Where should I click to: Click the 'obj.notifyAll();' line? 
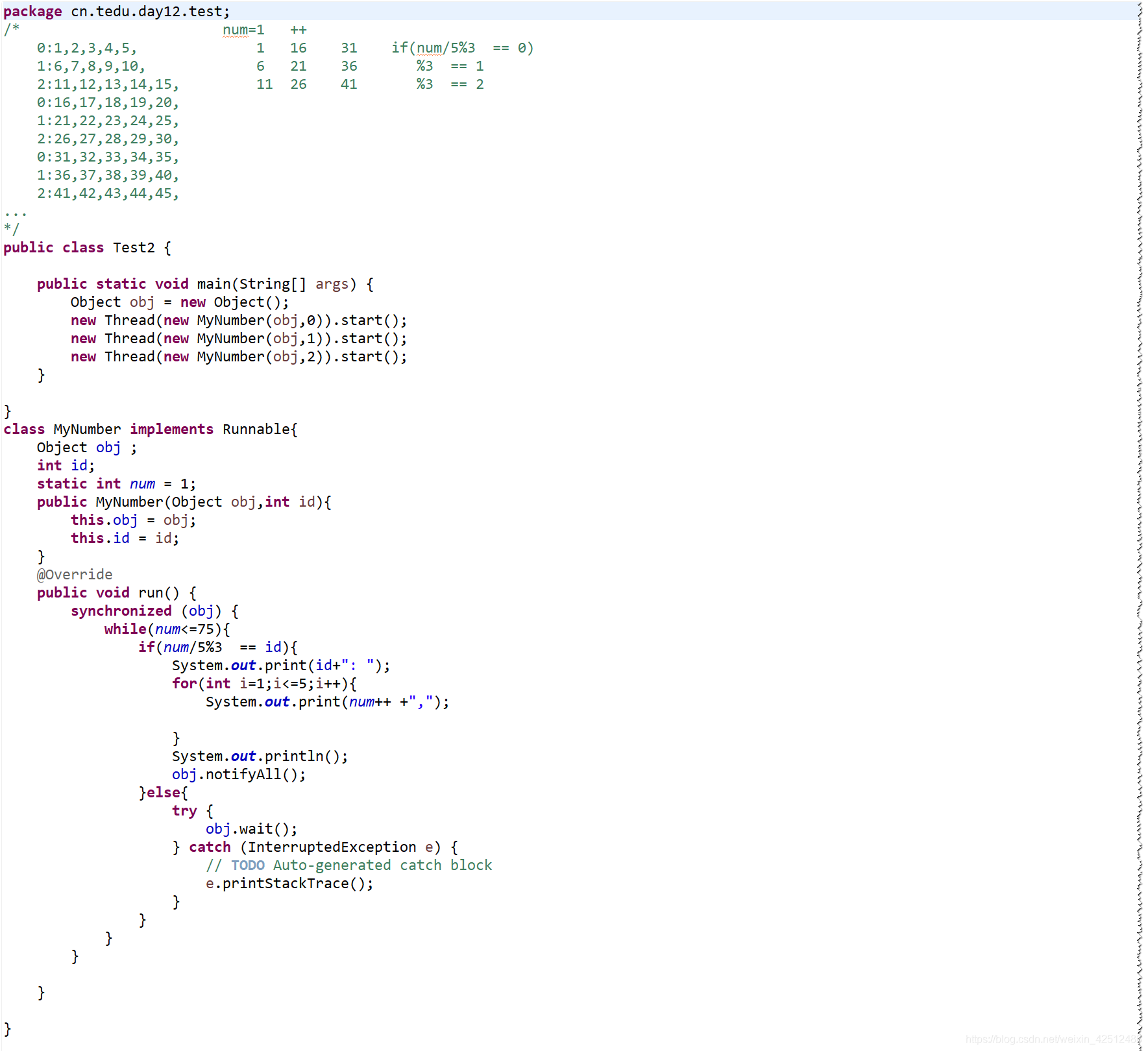point(239,774)
